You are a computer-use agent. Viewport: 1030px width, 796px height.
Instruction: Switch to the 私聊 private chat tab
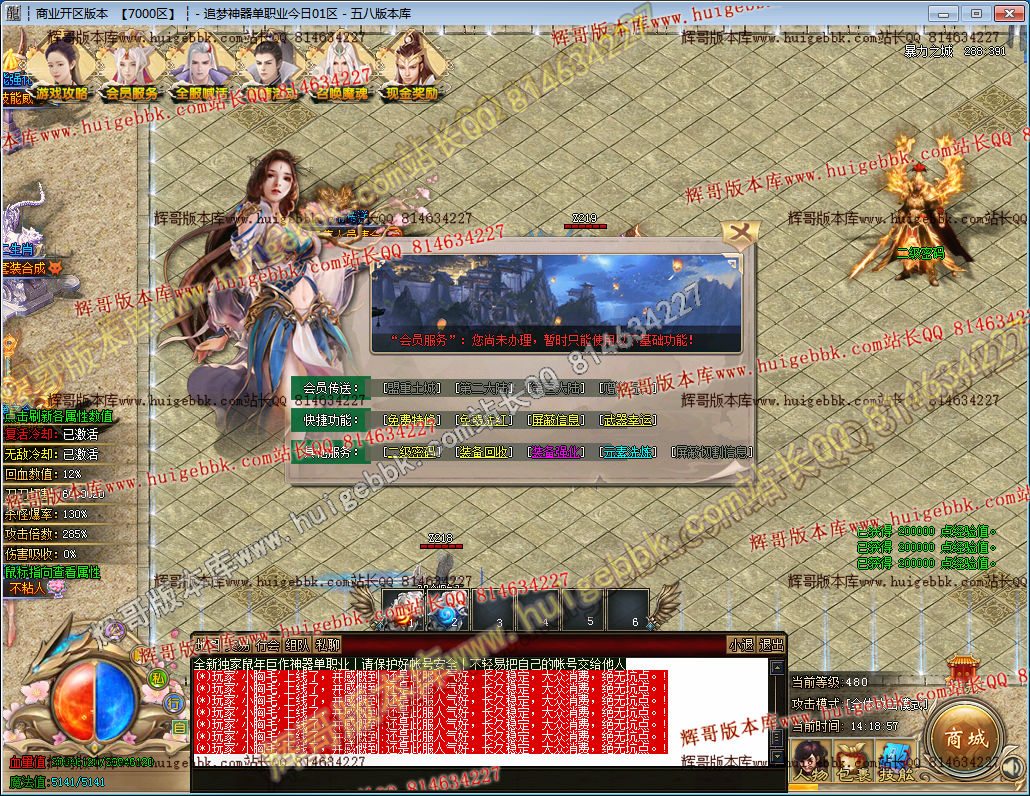click(x=327, y=645)
